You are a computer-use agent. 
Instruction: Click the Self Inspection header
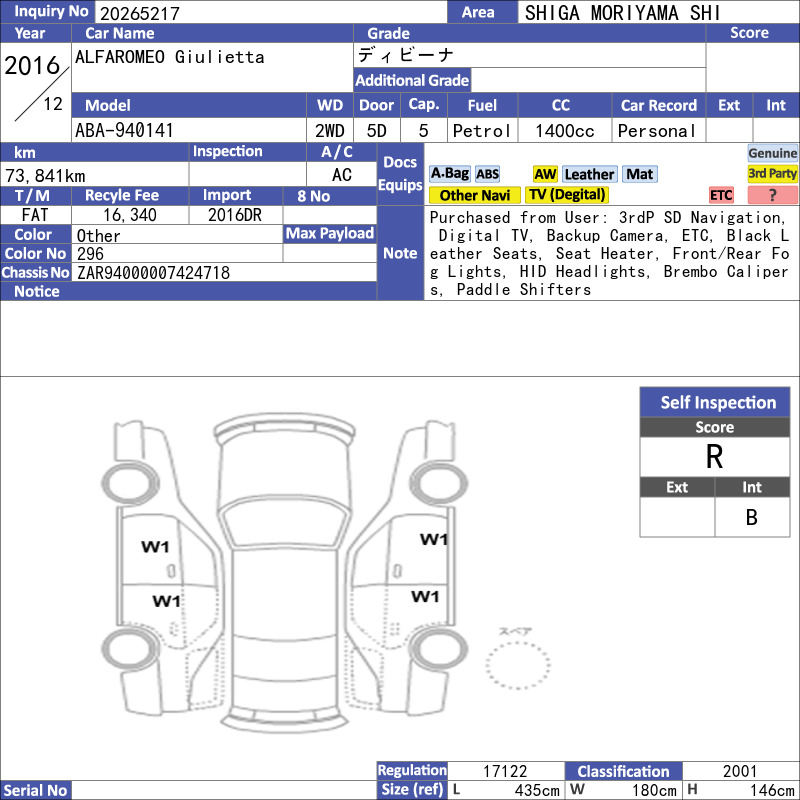click(715, 402)
